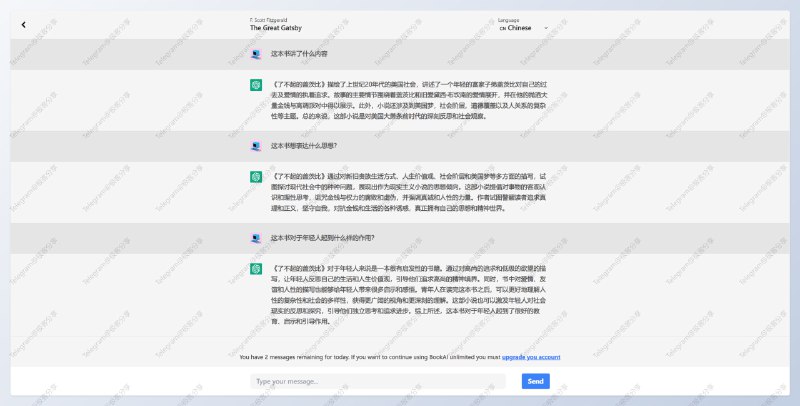Click the answer paragraph mentioning 人生价值观
Screen dimensions: 800x406
(x=409, y=192)
